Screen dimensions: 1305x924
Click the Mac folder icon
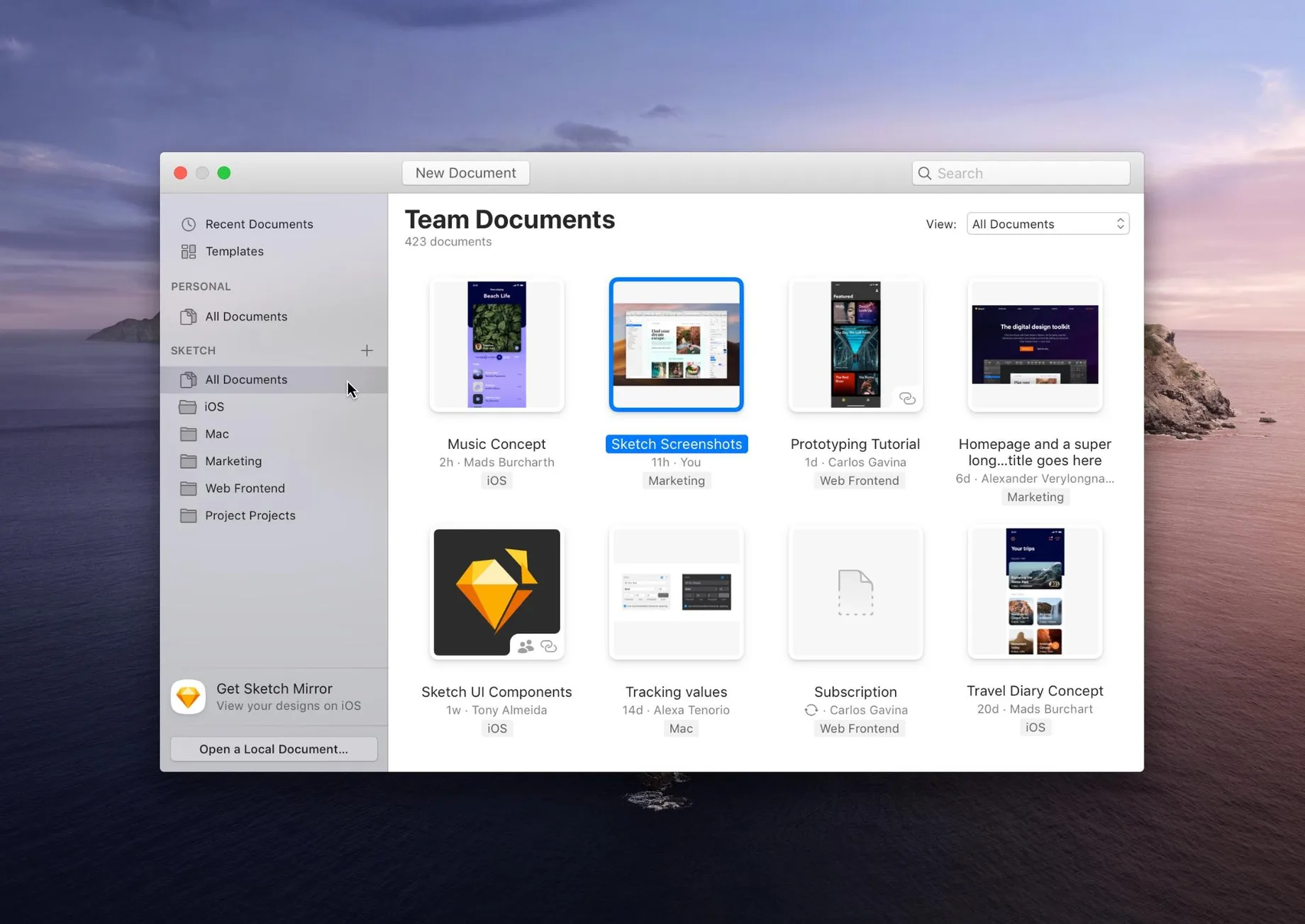click(x=188, y=434)
